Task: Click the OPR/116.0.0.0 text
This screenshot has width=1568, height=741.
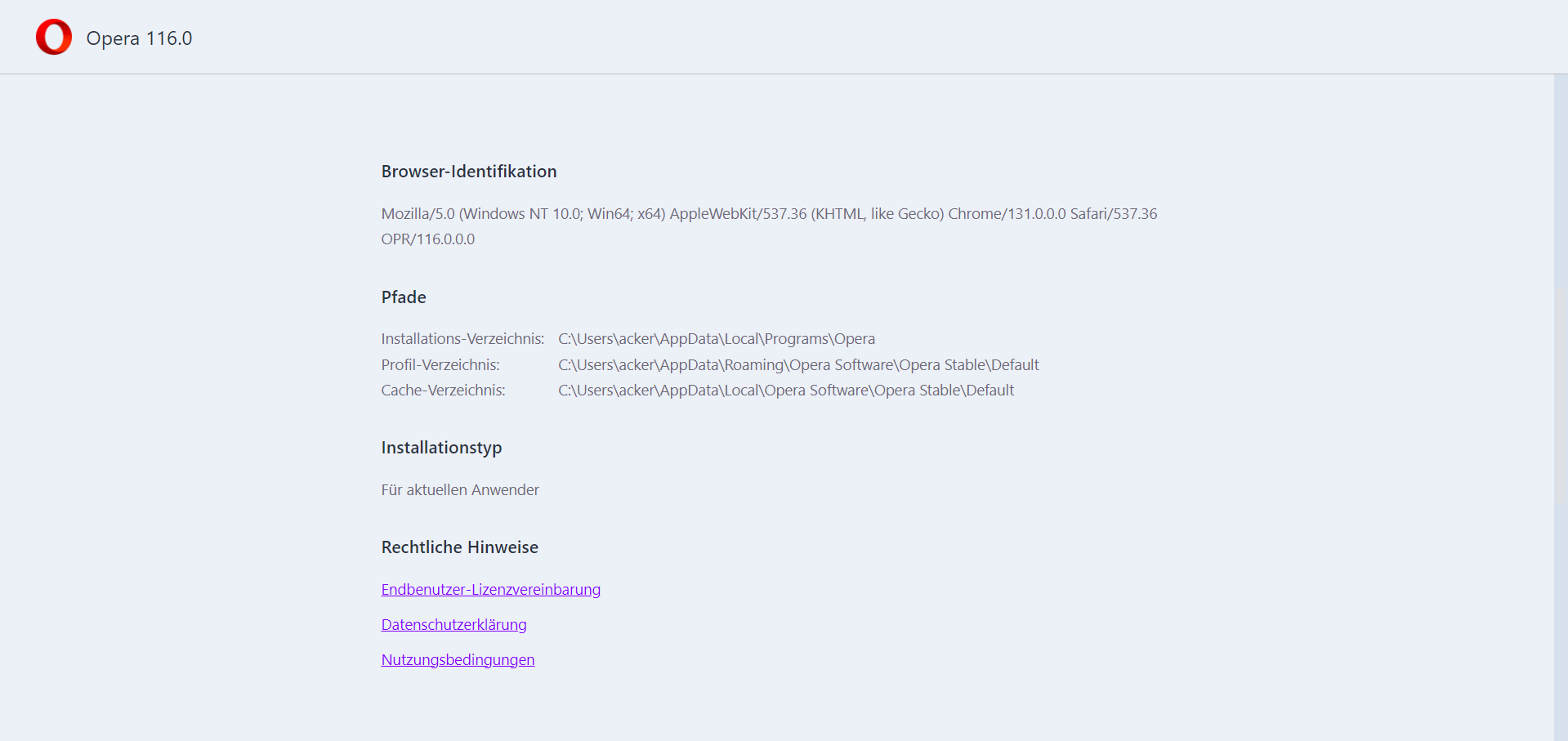Action: pyautogui.click(x=428, y=239)
